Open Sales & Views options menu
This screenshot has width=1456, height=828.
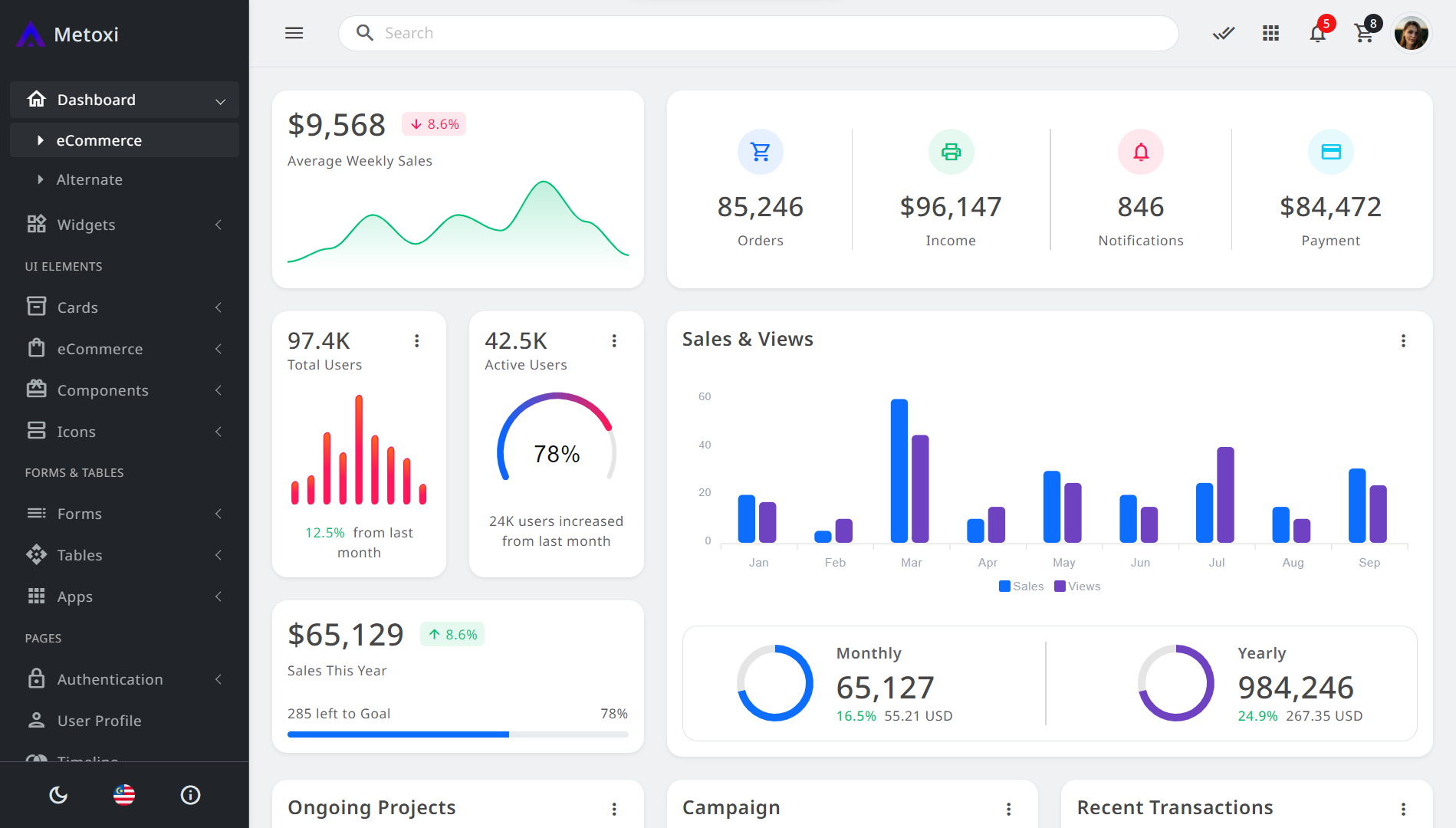pos(1404,340)
